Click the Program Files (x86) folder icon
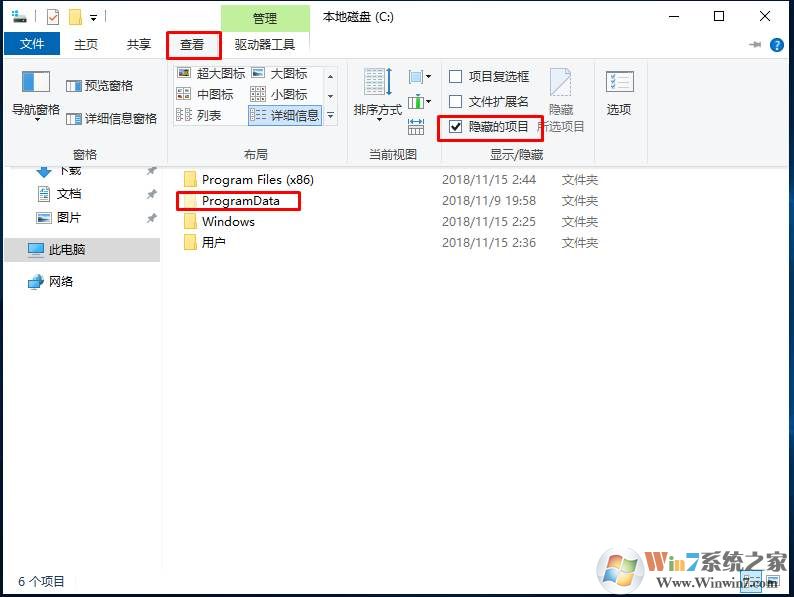 (190, 180)
